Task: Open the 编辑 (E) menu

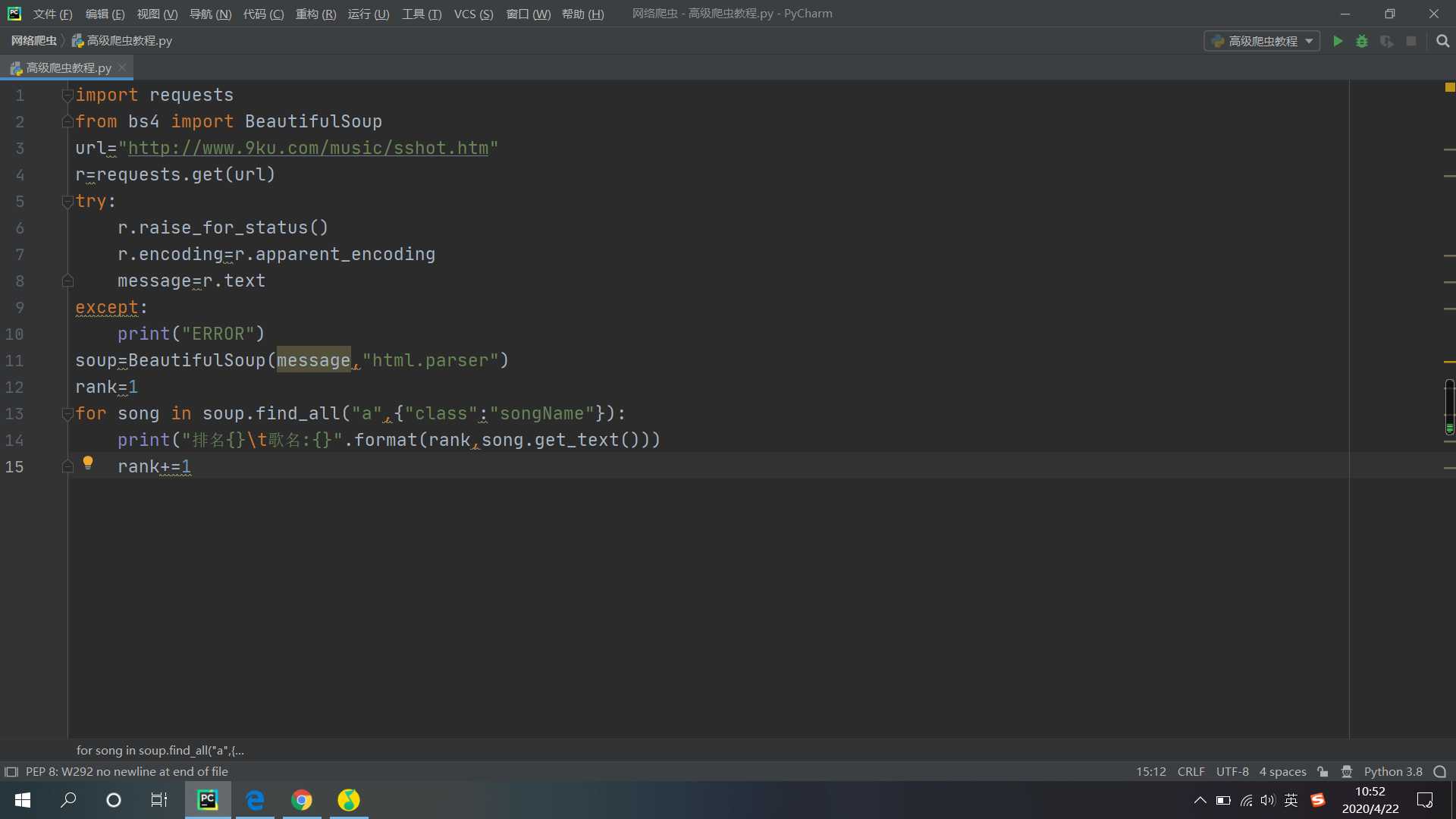Action: coord(105,14)
